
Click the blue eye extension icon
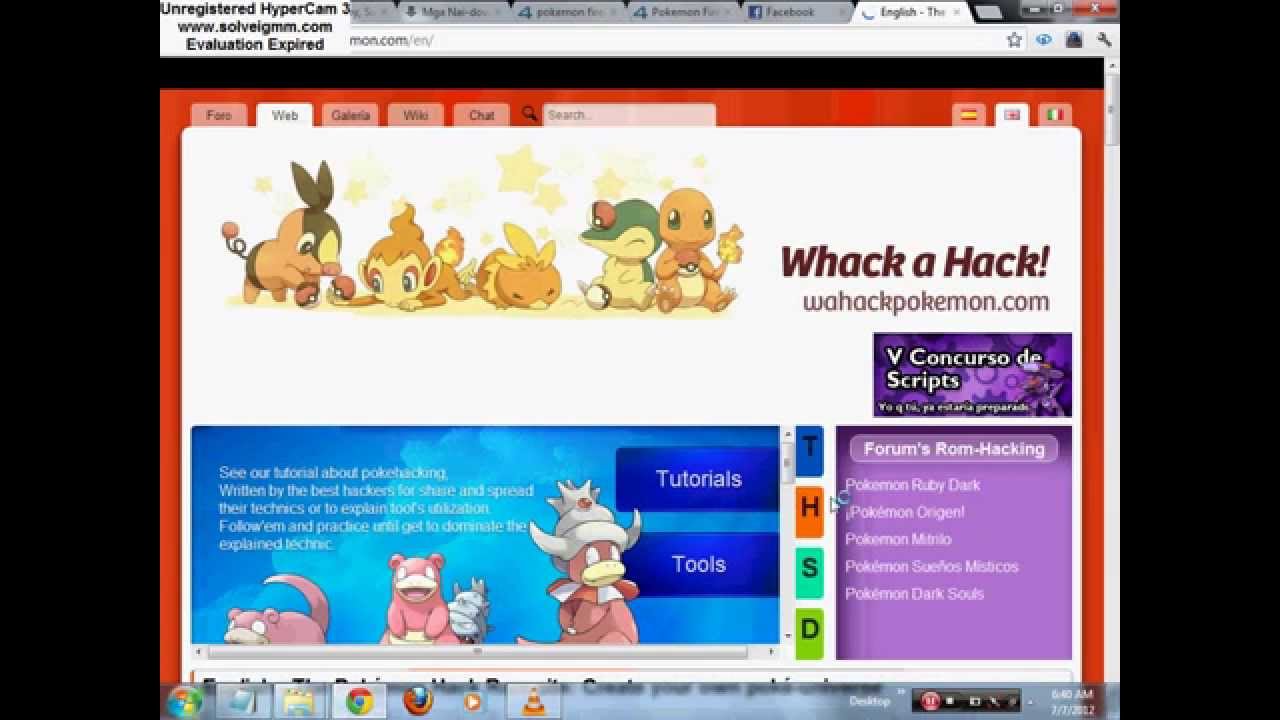tap(1044, 40)
